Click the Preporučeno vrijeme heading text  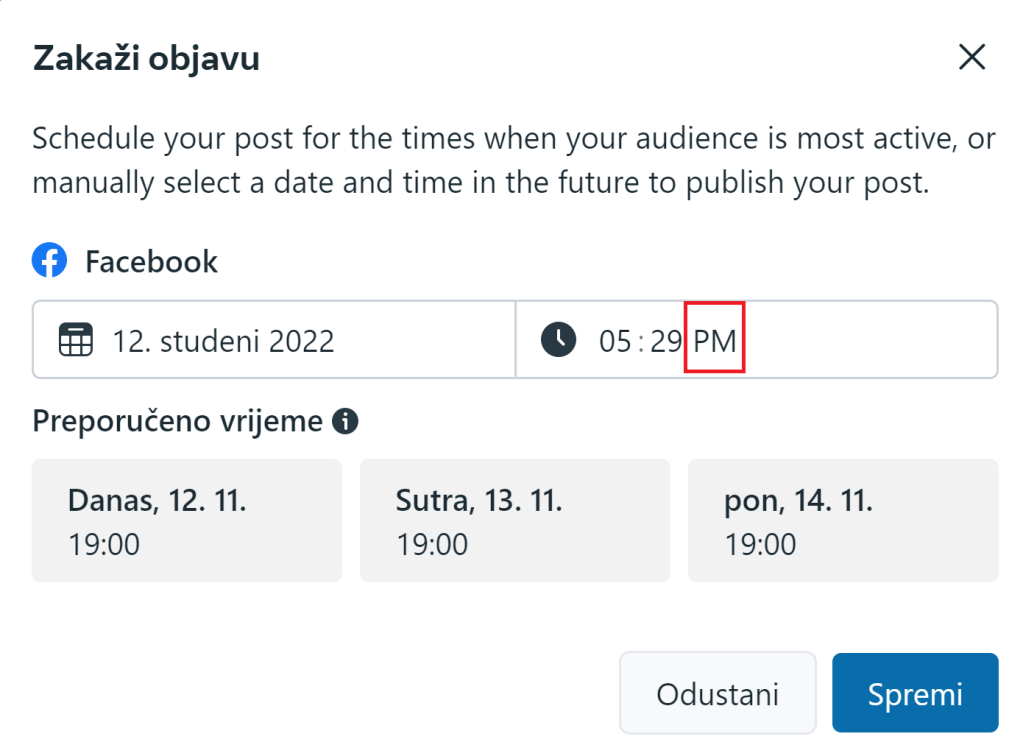click(x=177, y=422)
